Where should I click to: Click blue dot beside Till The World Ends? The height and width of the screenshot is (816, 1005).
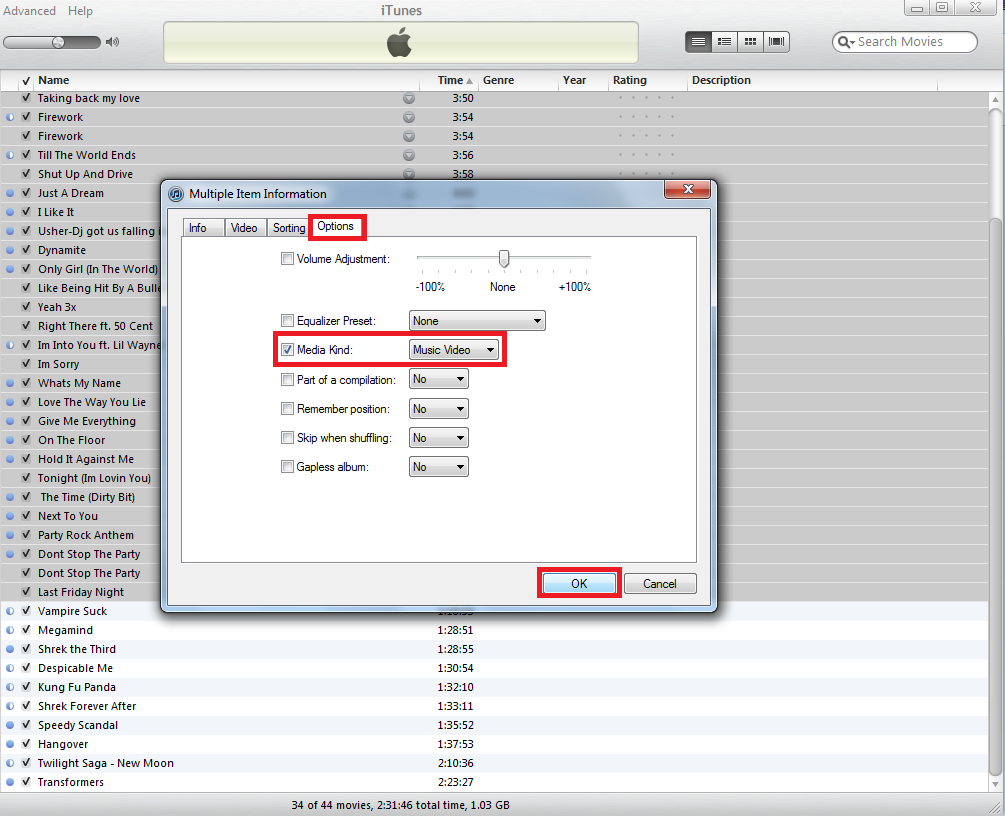pyautogui.click(x=10, y=155)
